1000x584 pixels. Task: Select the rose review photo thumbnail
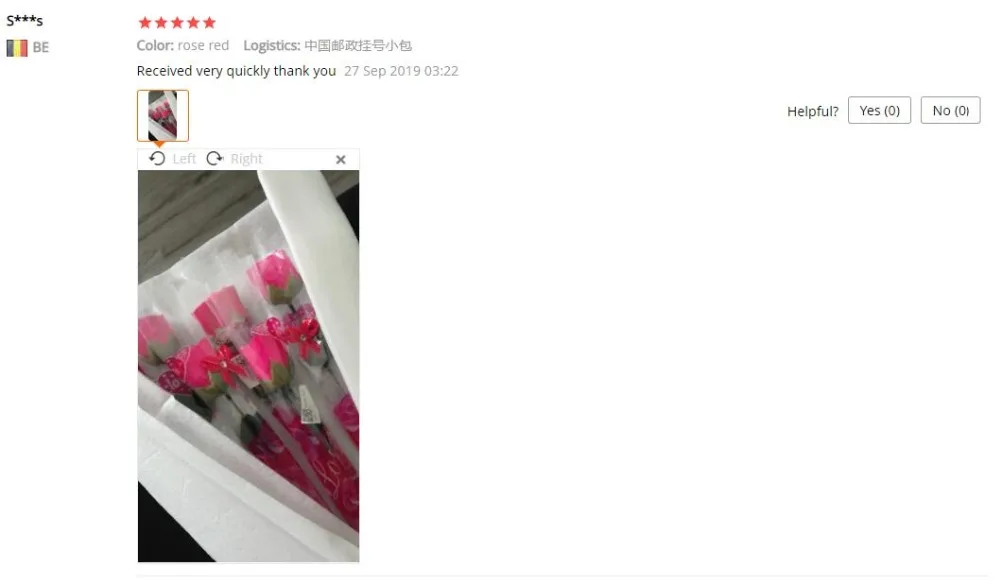tap(163, 115)
